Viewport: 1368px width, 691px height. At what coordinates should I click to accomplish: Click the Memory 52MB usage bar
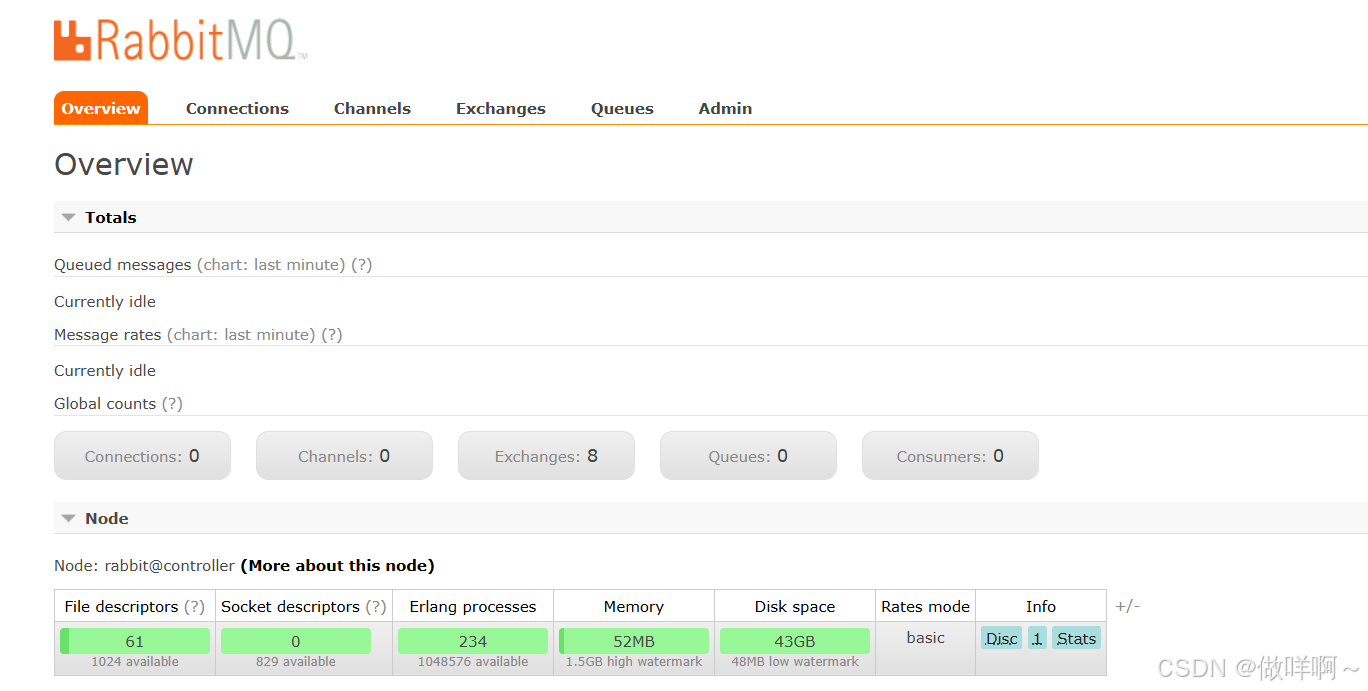click(x=634, y=641)
